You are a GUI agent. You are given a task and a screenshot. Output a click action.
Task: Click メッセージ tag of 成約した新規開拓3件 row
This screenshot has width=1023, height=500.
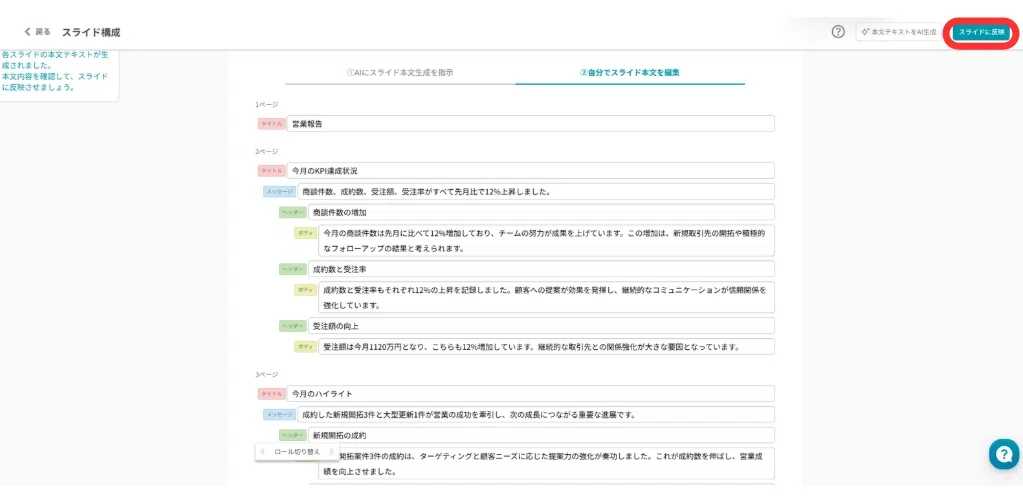click(x=279, y=414)
